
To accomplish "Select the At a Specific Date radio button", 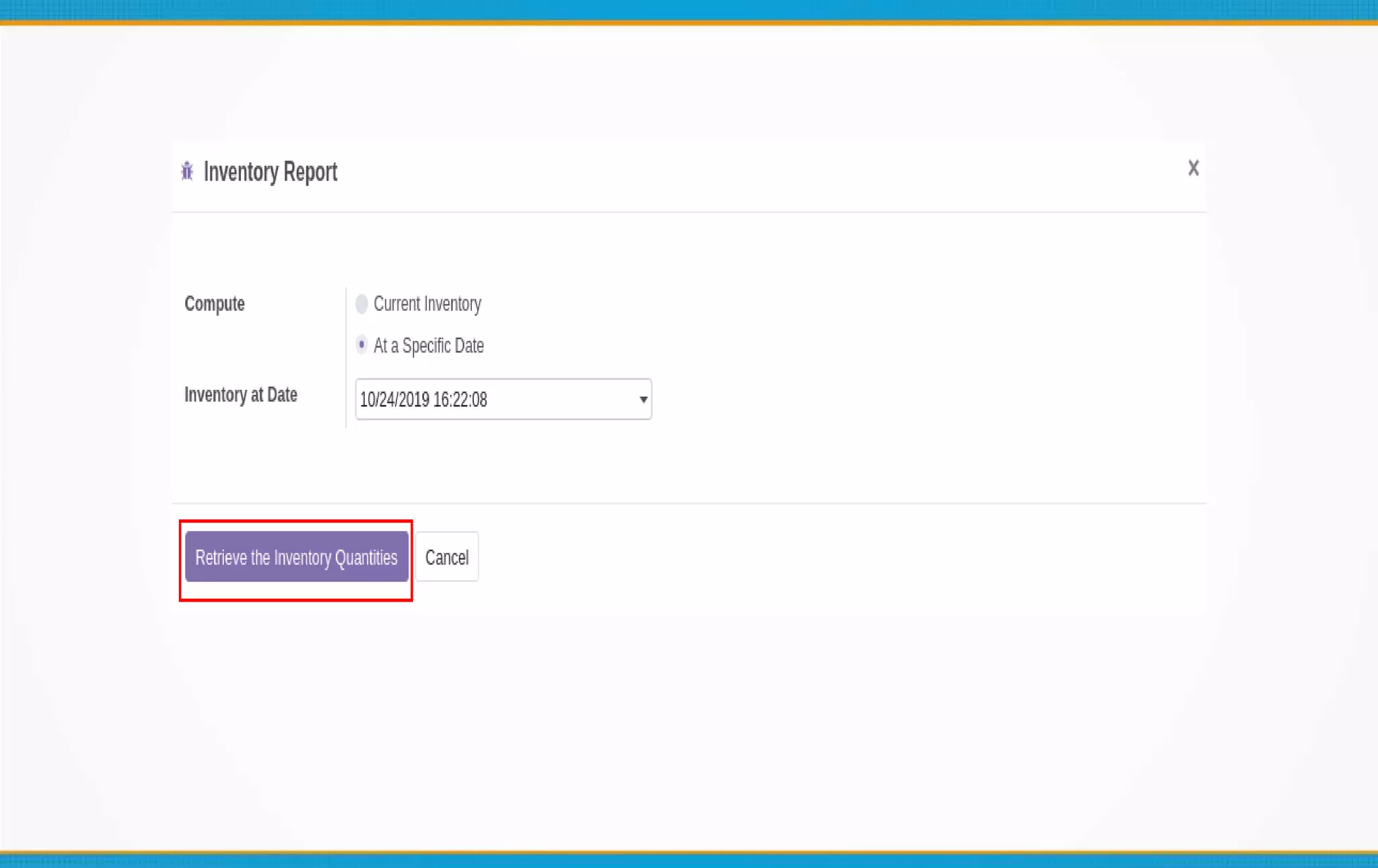I will click(x=361, y=345).
